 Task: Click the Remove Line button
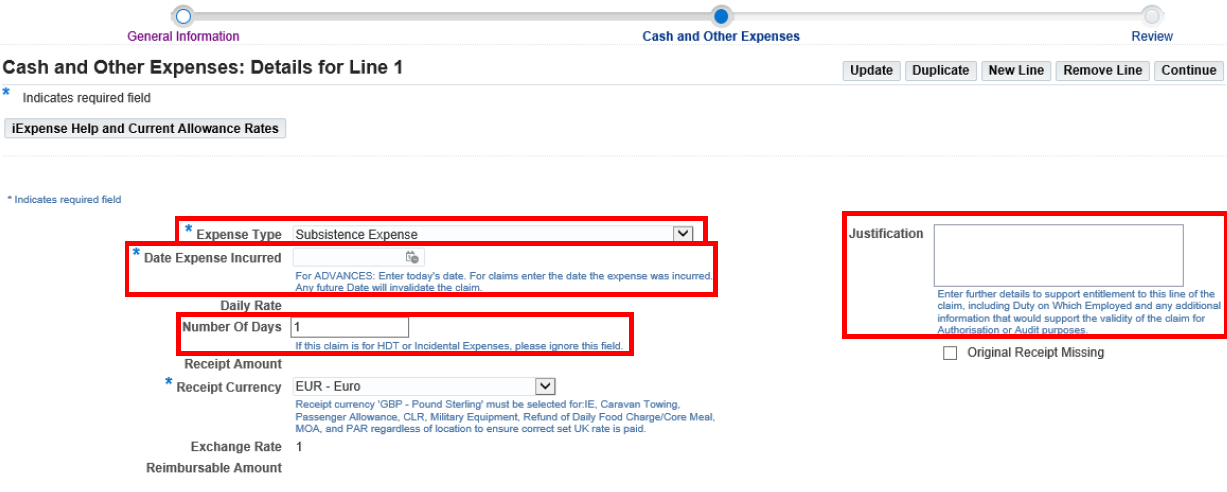(x=1102, y=70)
